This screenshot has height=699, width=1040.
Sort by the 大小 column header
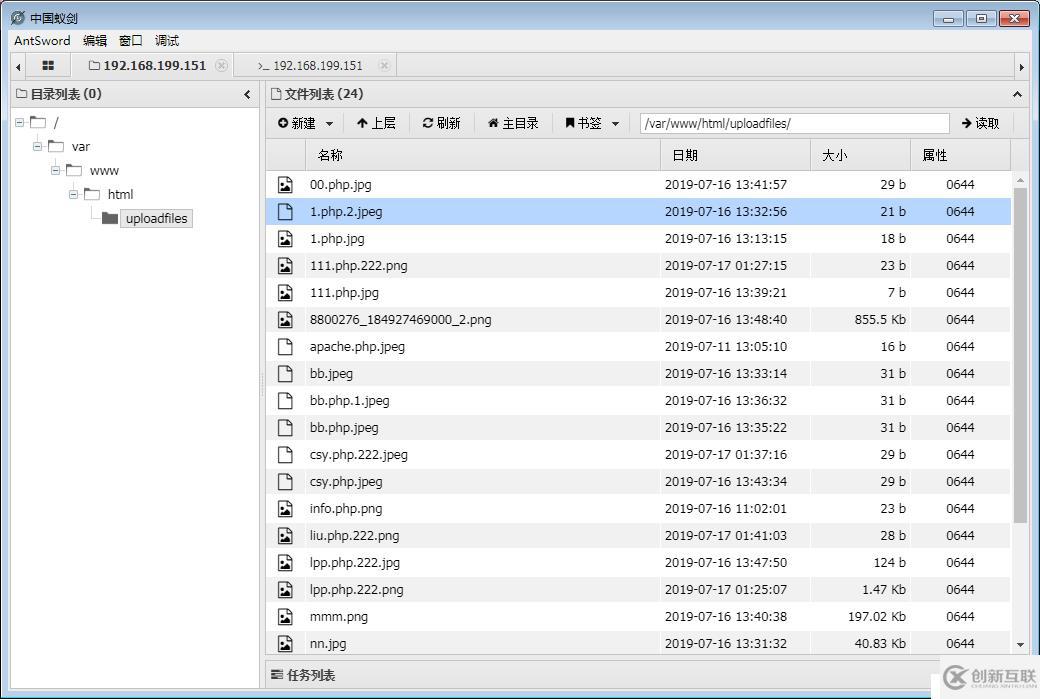860,155
